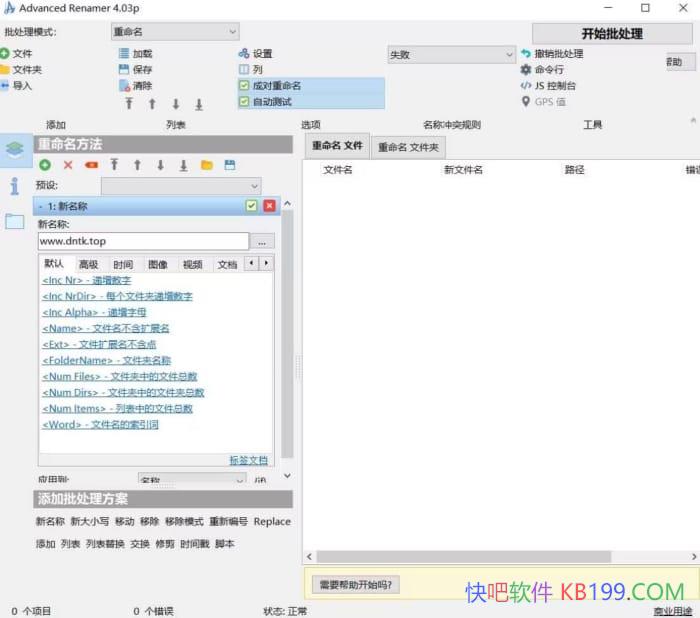The width and height of the screenshot is (700, 618).
Task: Disable the 自动测试 checkbox
Action: pos(244,101)
